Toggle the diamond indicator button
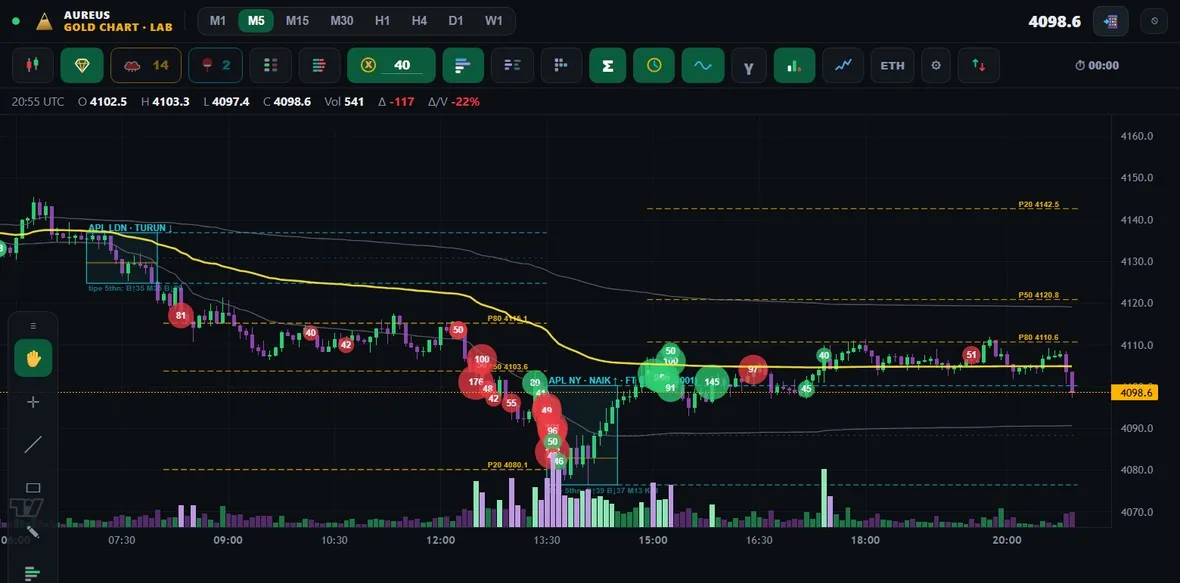Viewport: 1180px width, 583px height. click(82, 65)
